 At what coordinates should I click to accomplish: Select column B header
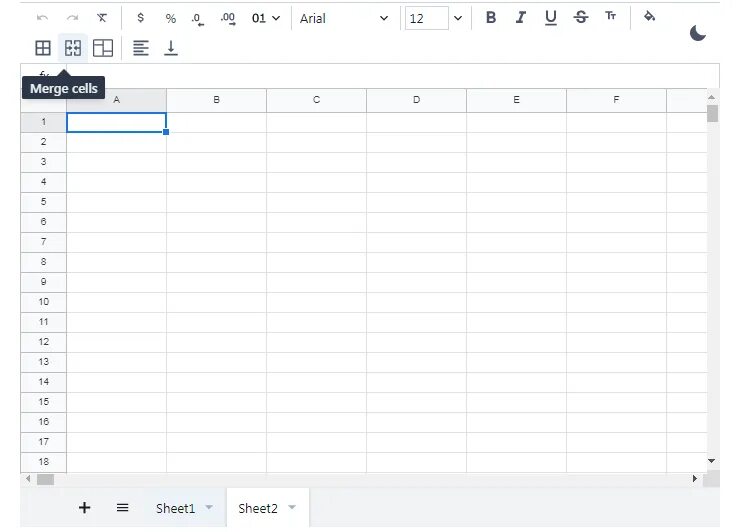click(216, 100)
